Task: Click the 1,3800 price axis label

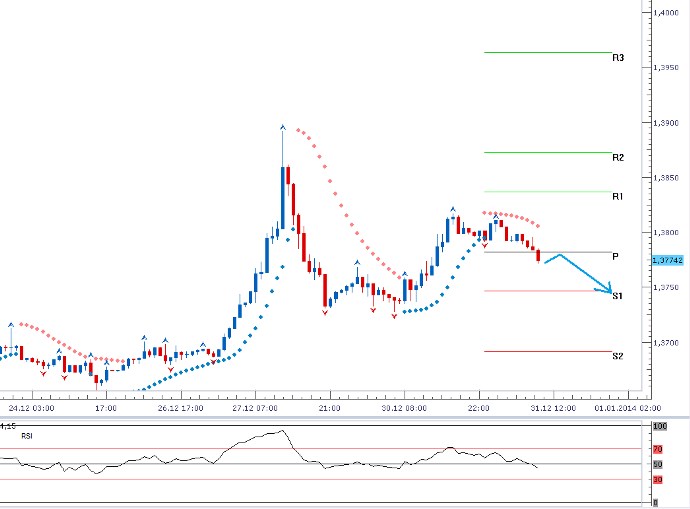Action: [x=666, y=233]
